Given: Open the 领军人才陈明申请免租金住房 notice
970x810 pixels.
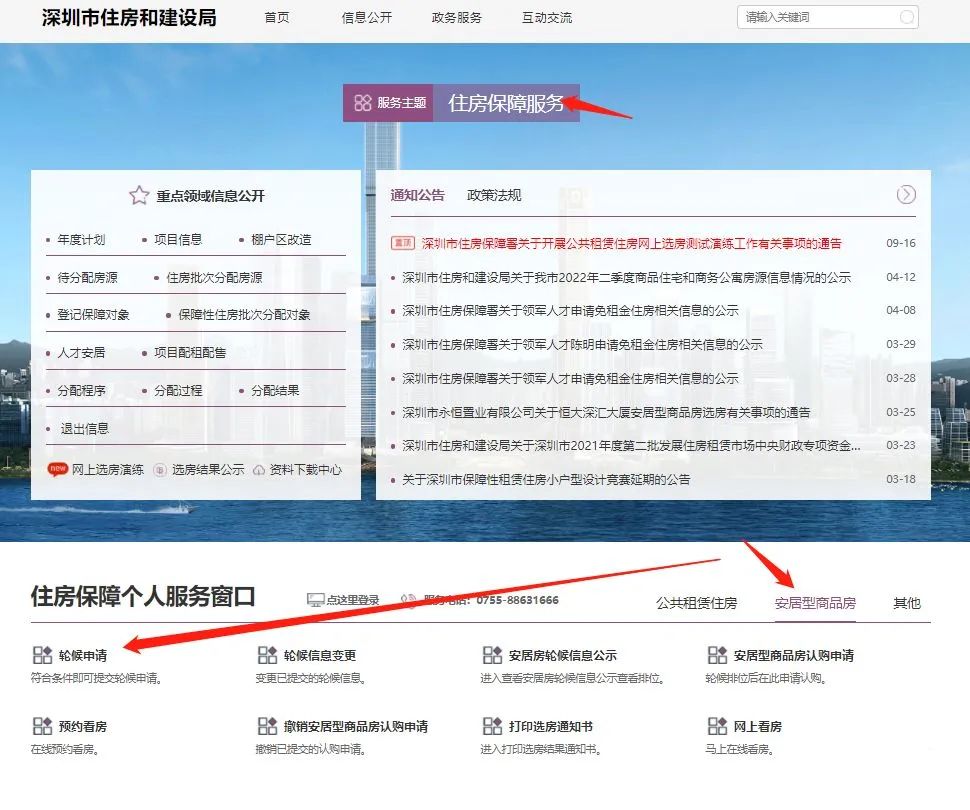Looking at the screenshot, I should click(x=582, y=344).
